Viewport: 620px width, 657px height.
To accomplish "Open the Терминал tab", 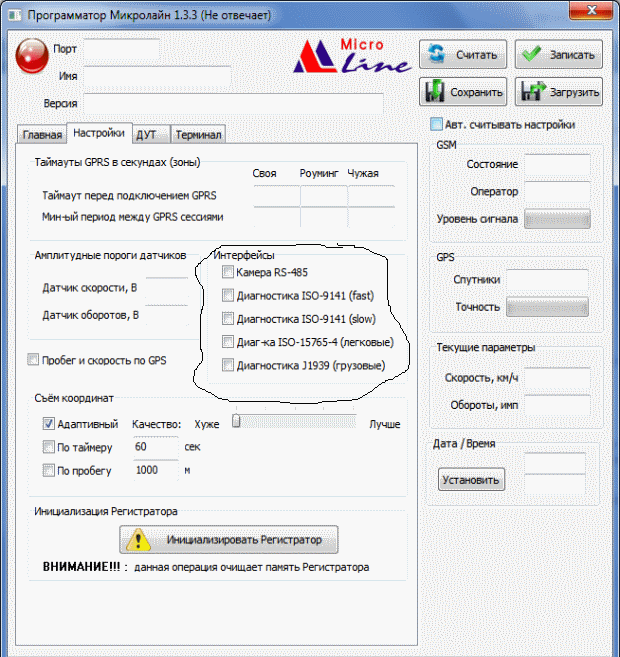I will coord(198,134).
